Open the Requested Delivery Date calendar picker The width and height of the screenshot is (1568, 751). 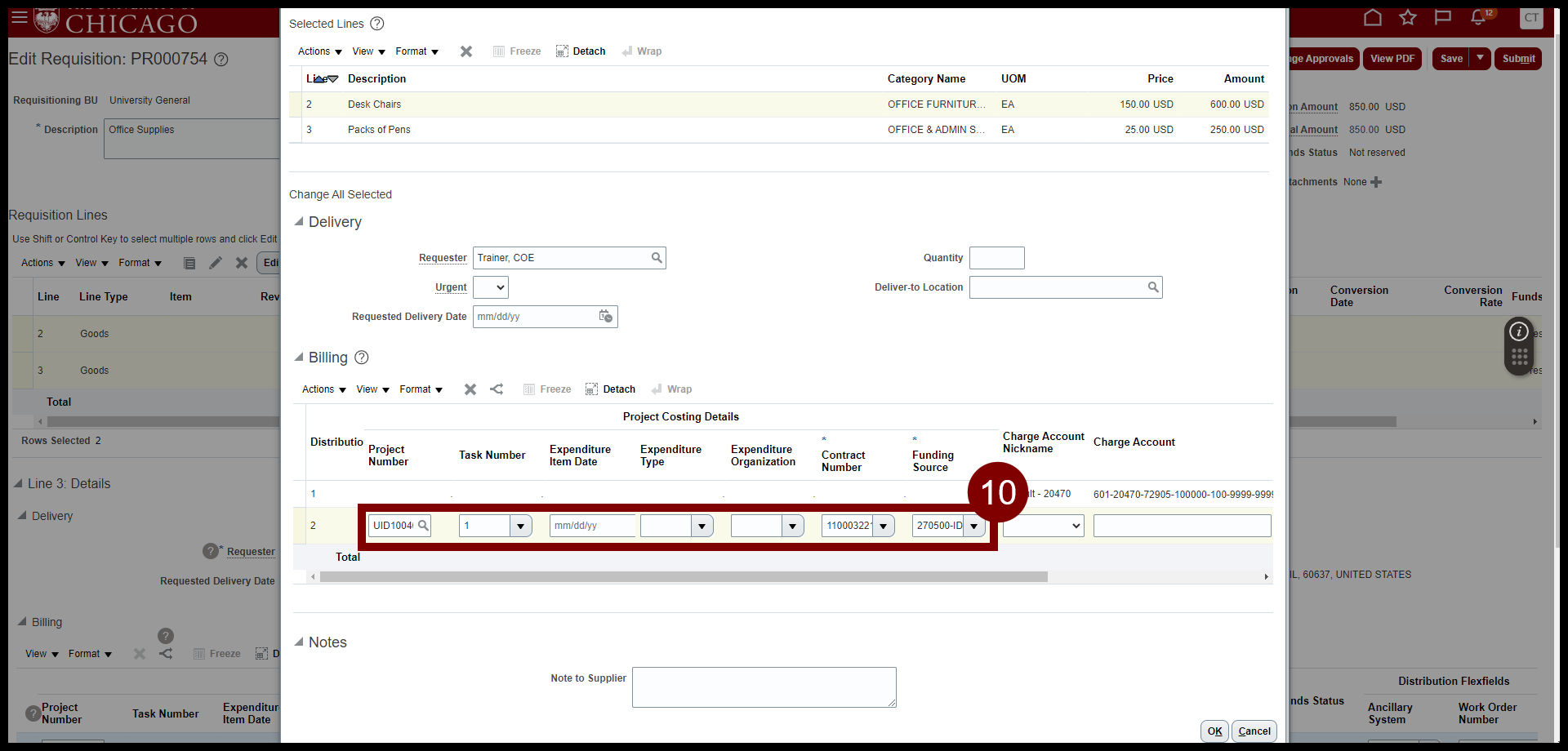[x=606, y=317]
